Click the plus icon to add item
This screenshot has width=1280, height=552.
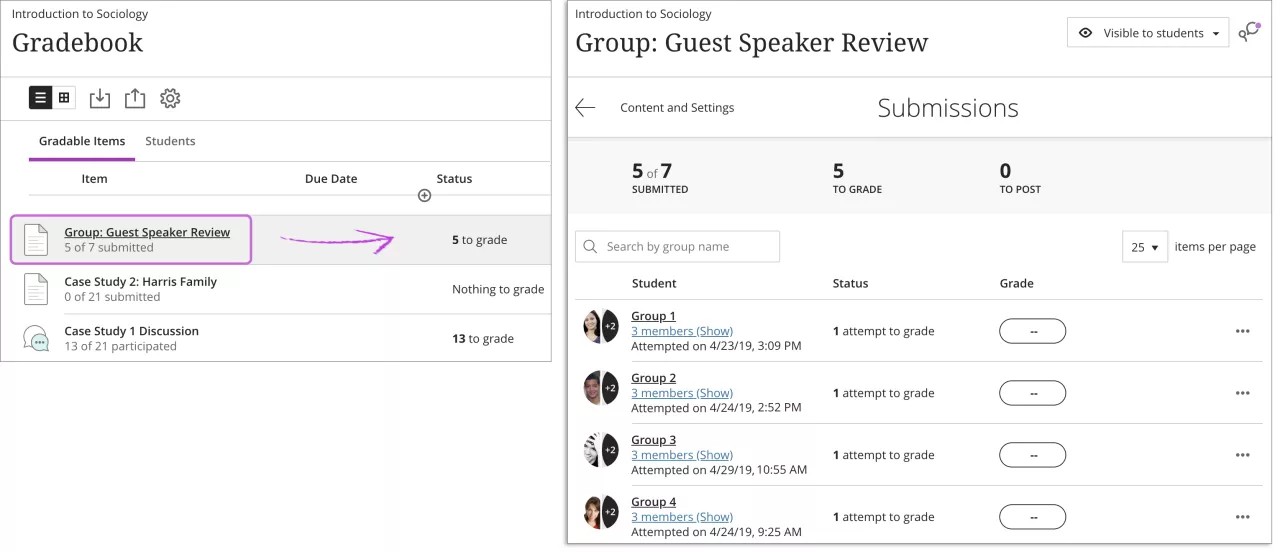point(424,195)
